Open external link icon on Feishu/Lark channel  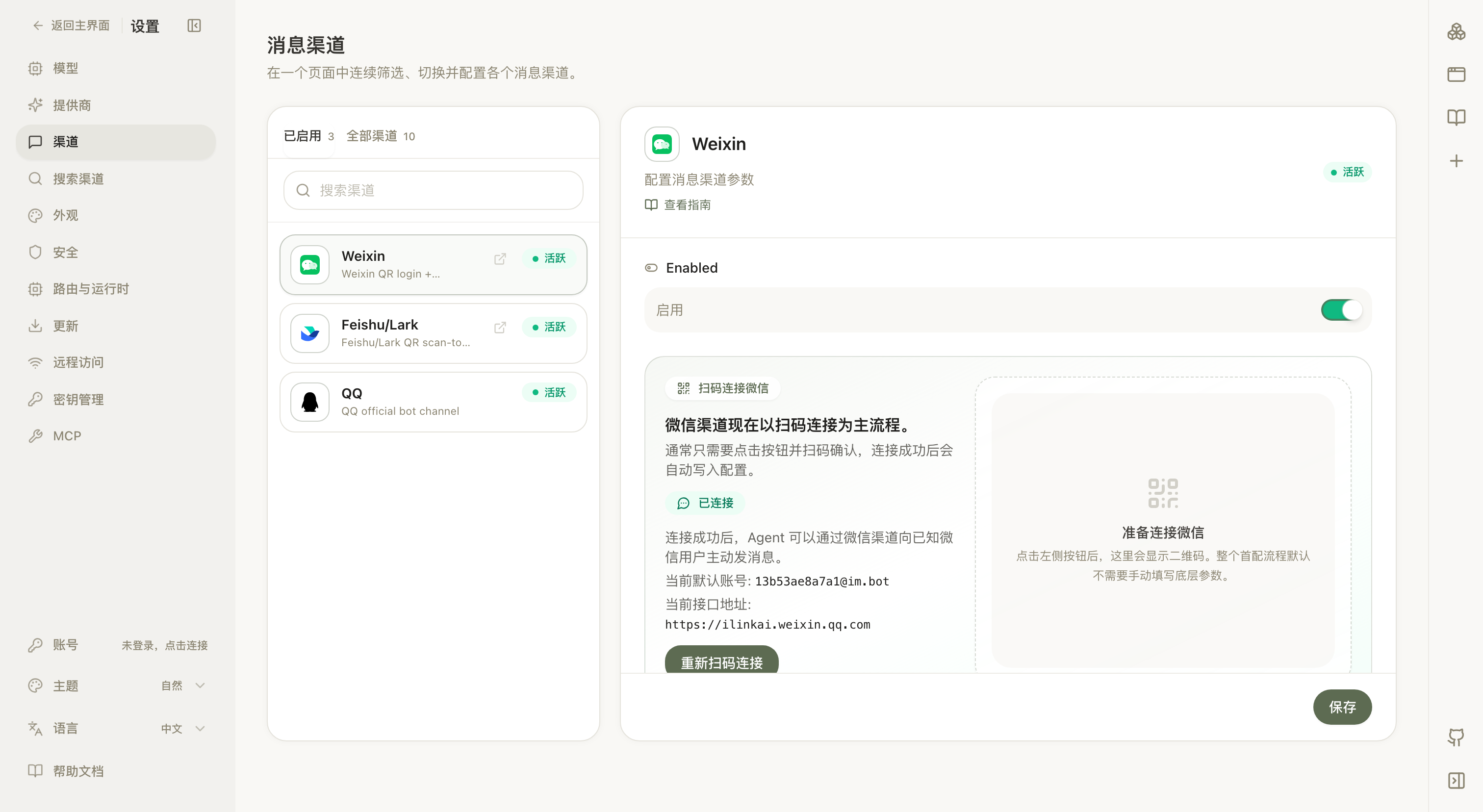click(x=500, y=328)
